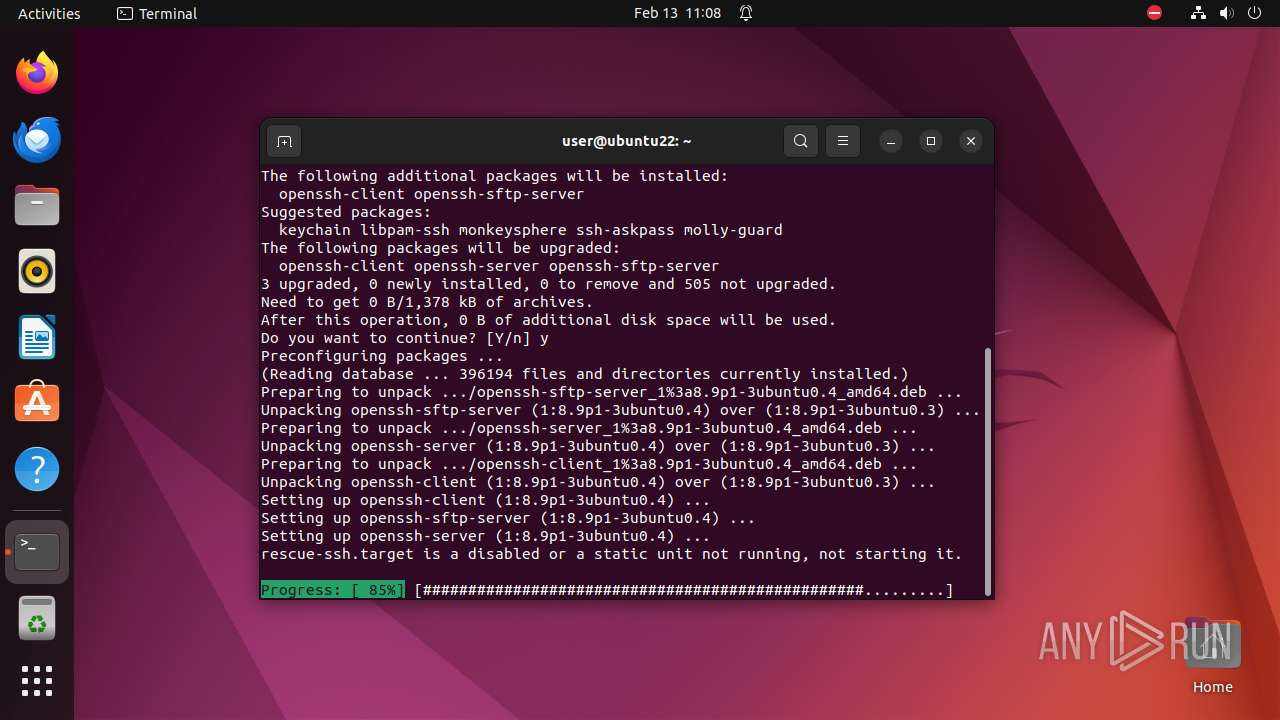1280x720 pixels.
Task: Open the volume icon in top bar
Action: (1226, 13)
